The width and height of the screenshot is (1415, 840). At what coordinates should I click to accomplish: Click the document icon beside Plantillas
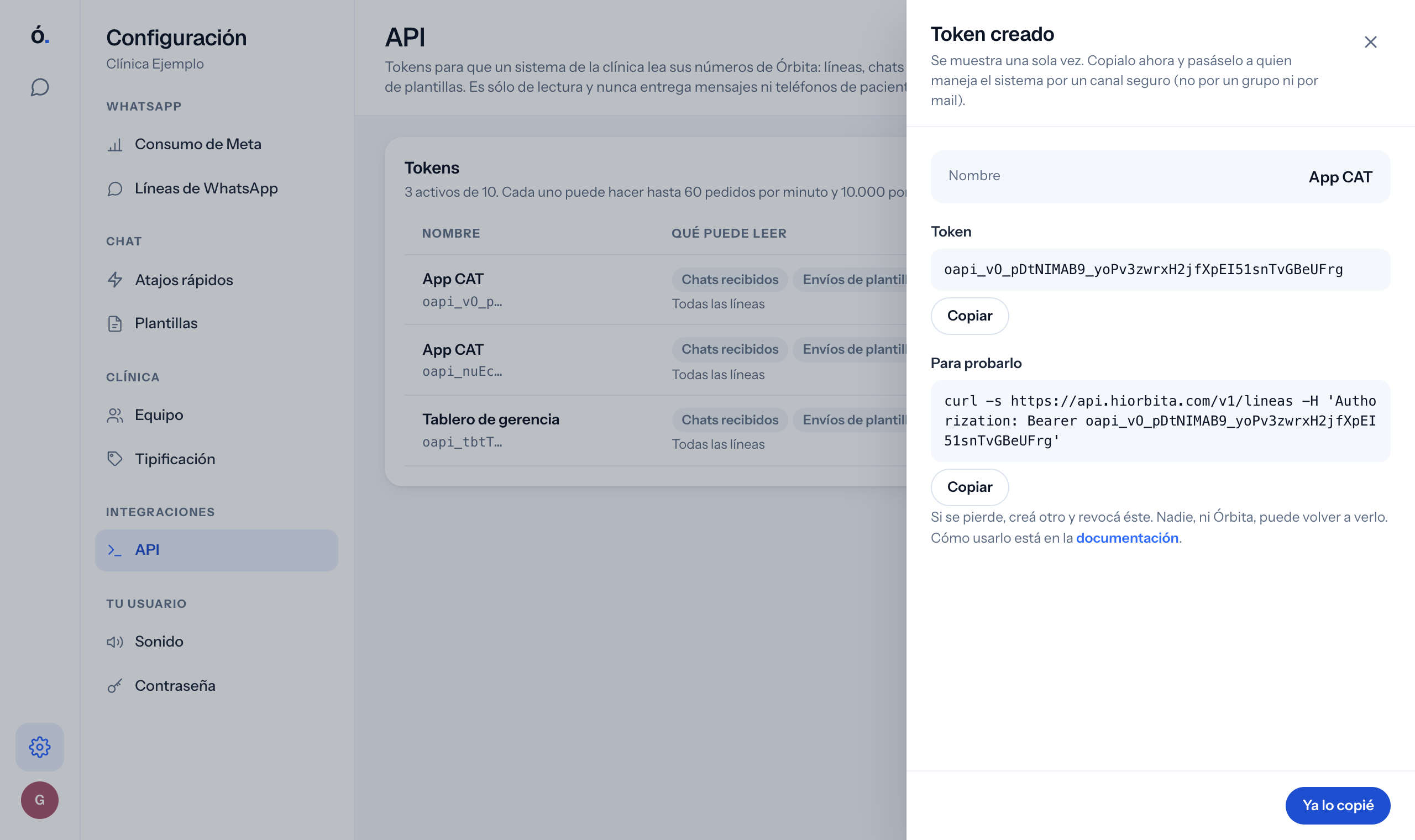[x=115, y=324]
